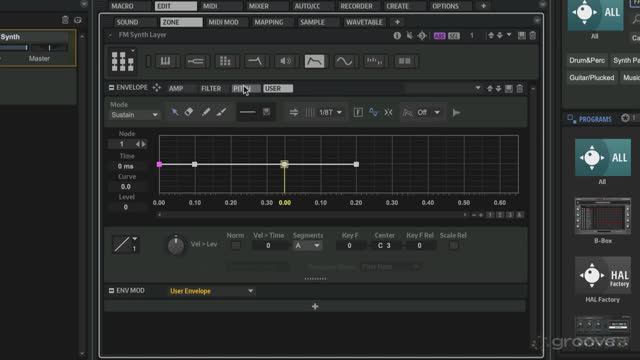Collapse the ENV MOD section
Viewport: 640px width, 360px height.
pyautogui.click(x=111, y=291)
